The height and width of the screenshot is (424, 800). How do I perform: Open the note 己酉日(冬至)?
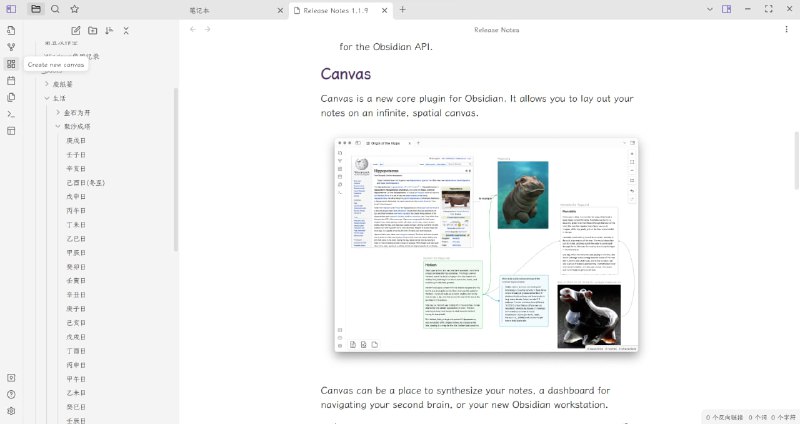(x=85, y=183)
